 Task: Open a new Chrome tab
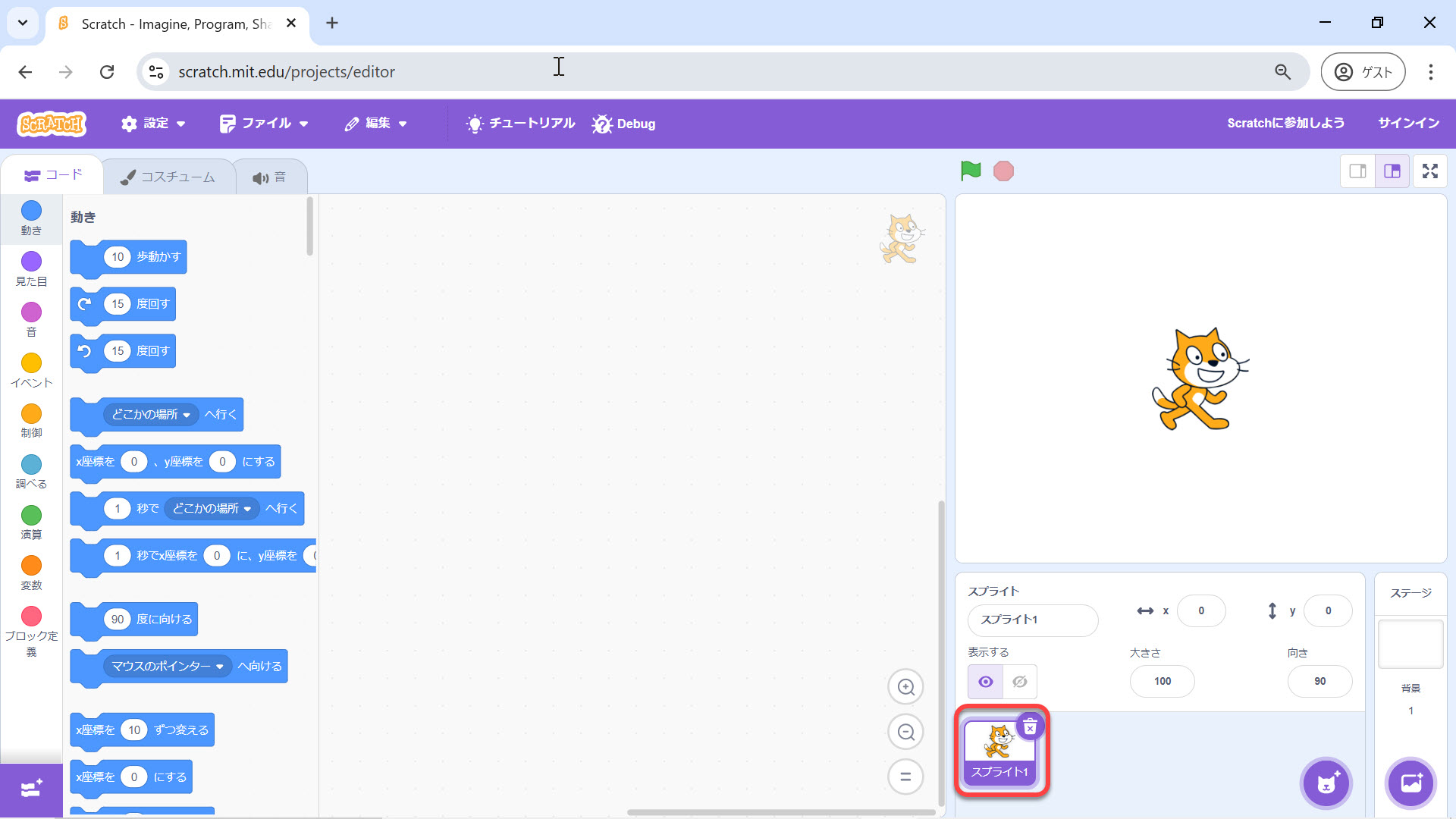pos(332,24)
